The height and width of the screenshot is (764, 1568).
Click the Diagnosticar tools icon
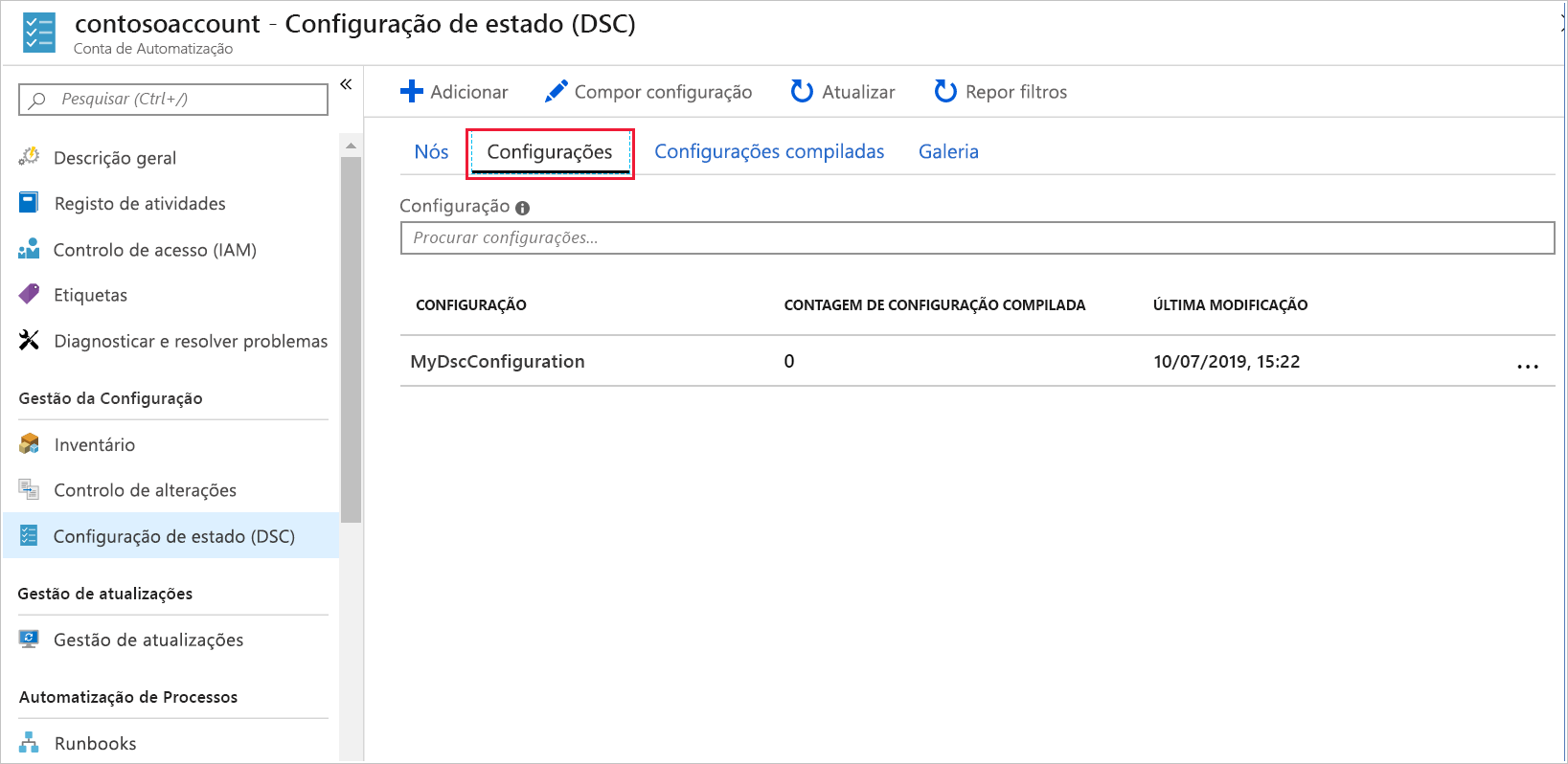(29, 340)
